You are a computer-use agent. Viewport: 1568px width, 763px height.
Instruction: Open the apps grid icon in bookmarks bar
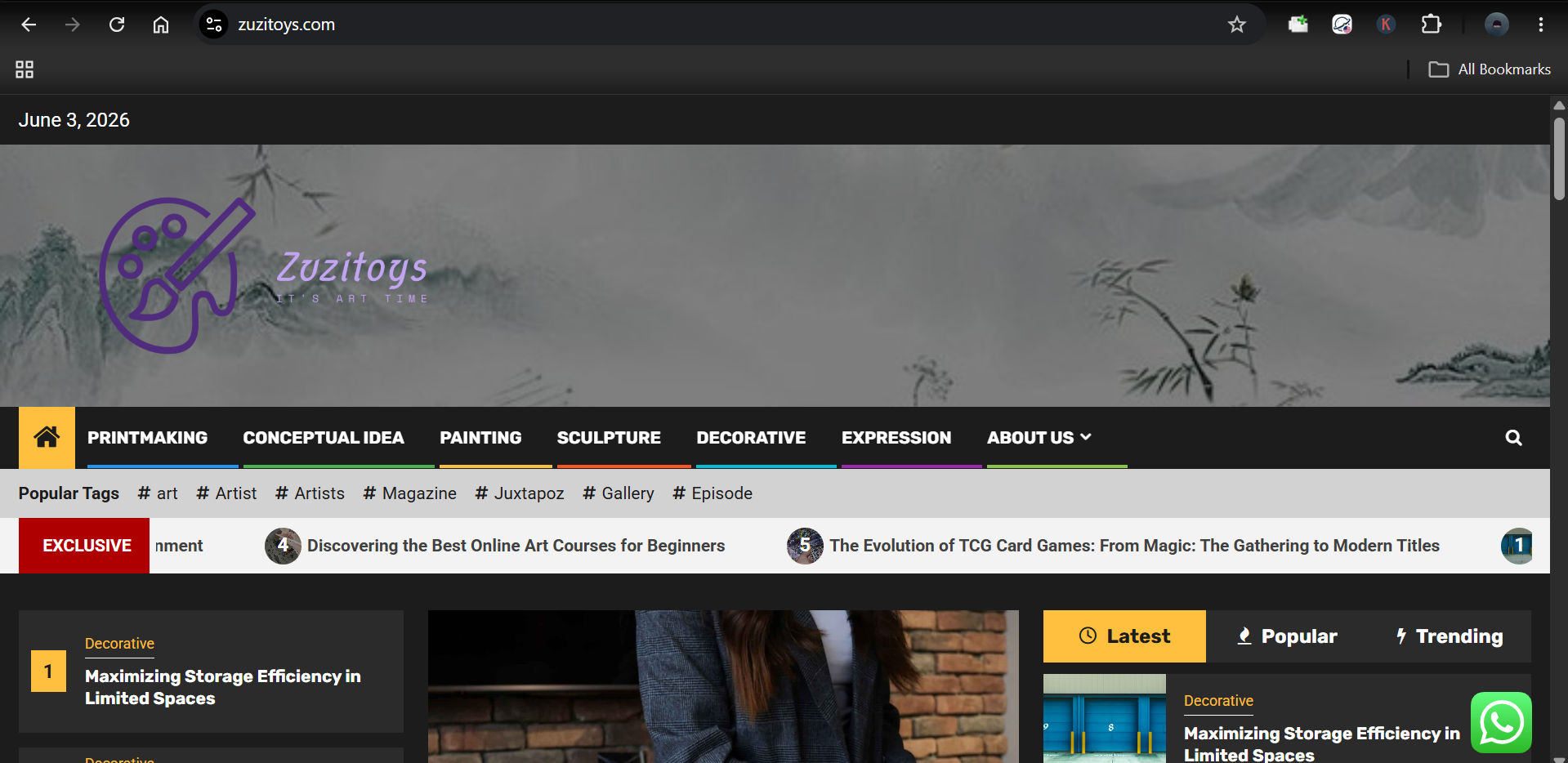tap(25, 69)
